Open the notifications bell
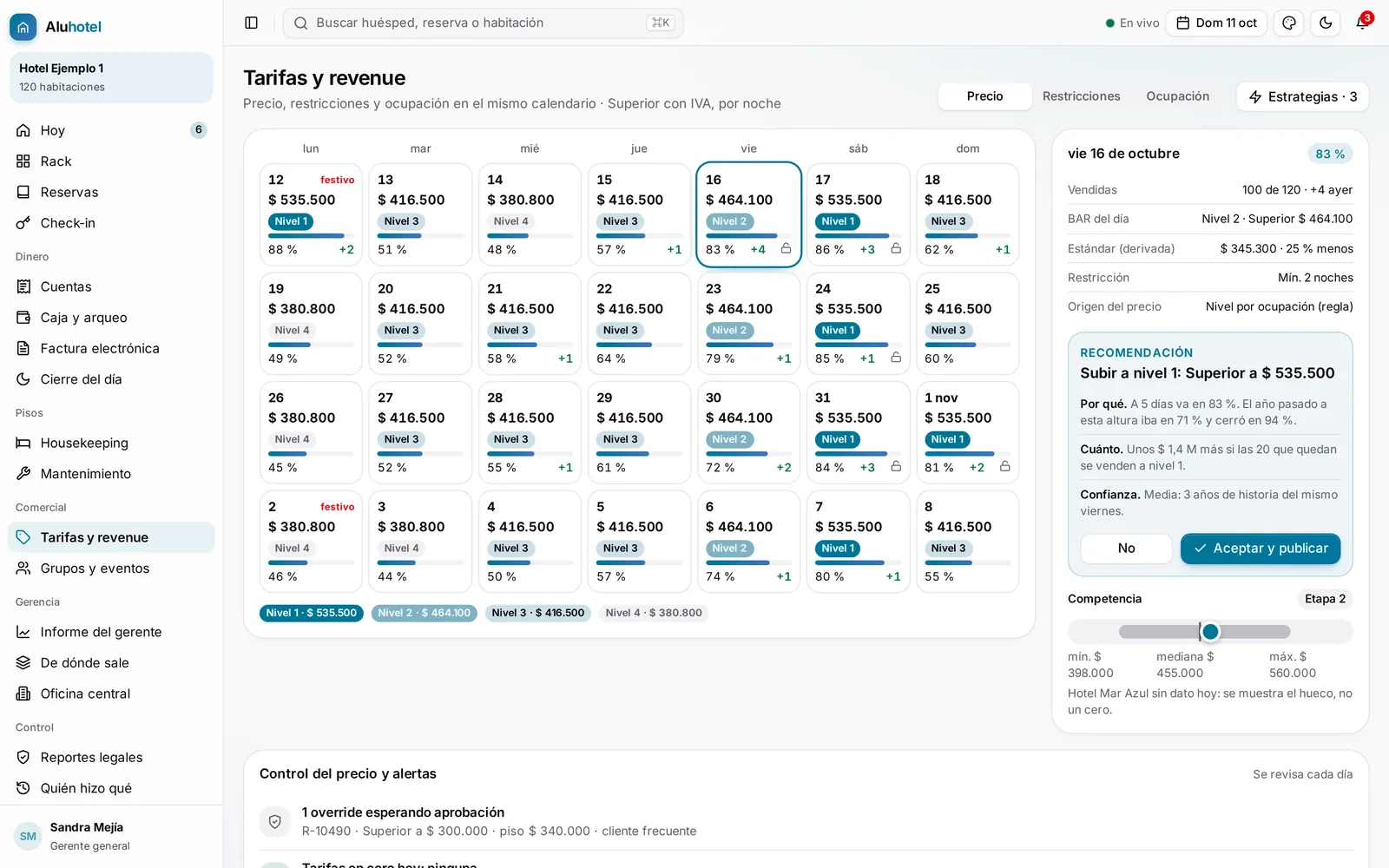 (1362, 23)
